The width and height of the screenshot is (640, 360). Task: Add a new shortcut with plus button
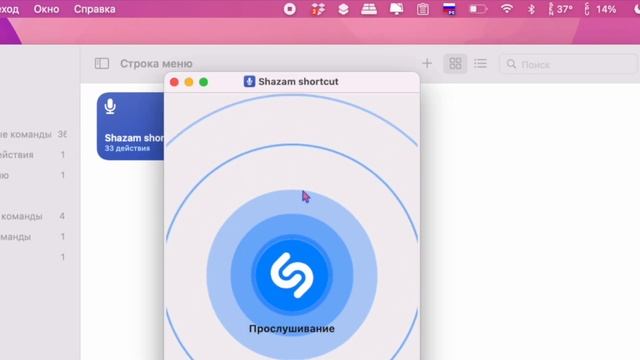[x=427, y=63]
